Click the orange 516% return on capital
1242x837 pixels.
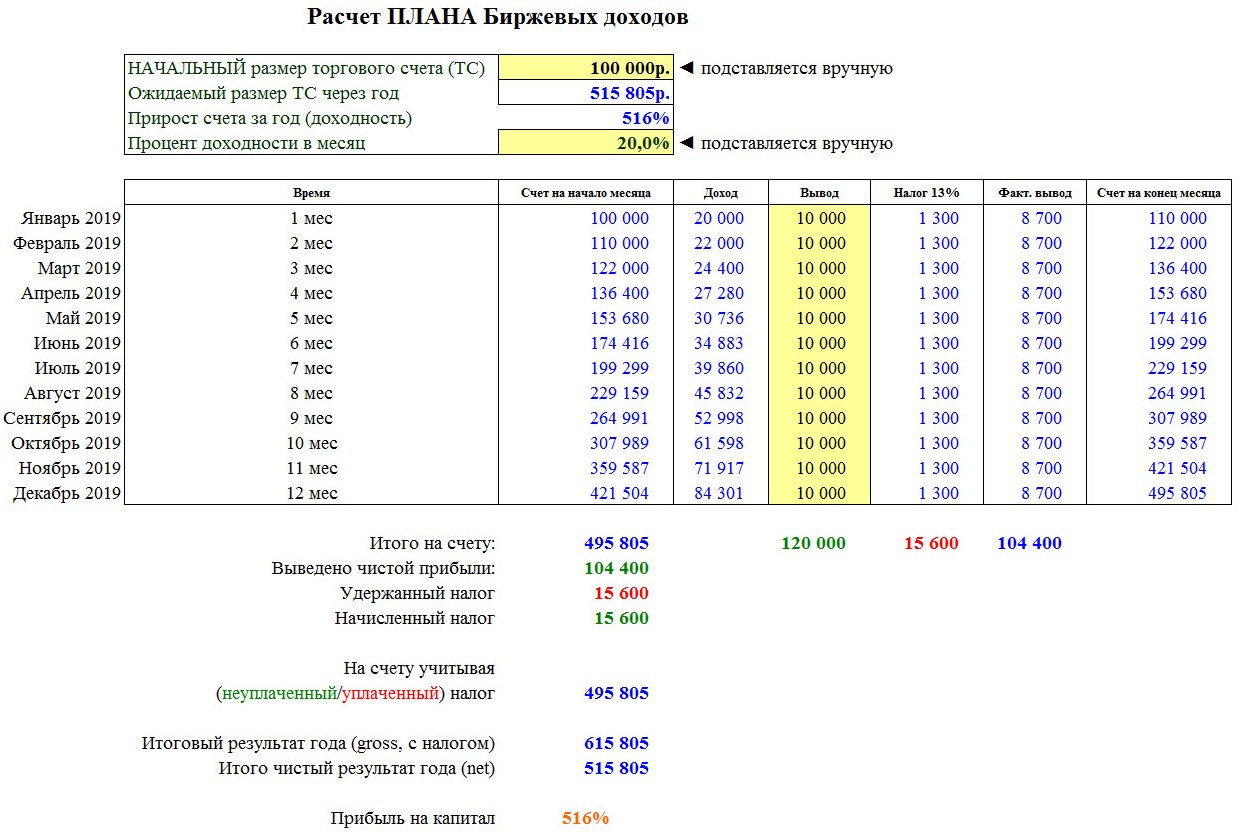coord(585,818)
